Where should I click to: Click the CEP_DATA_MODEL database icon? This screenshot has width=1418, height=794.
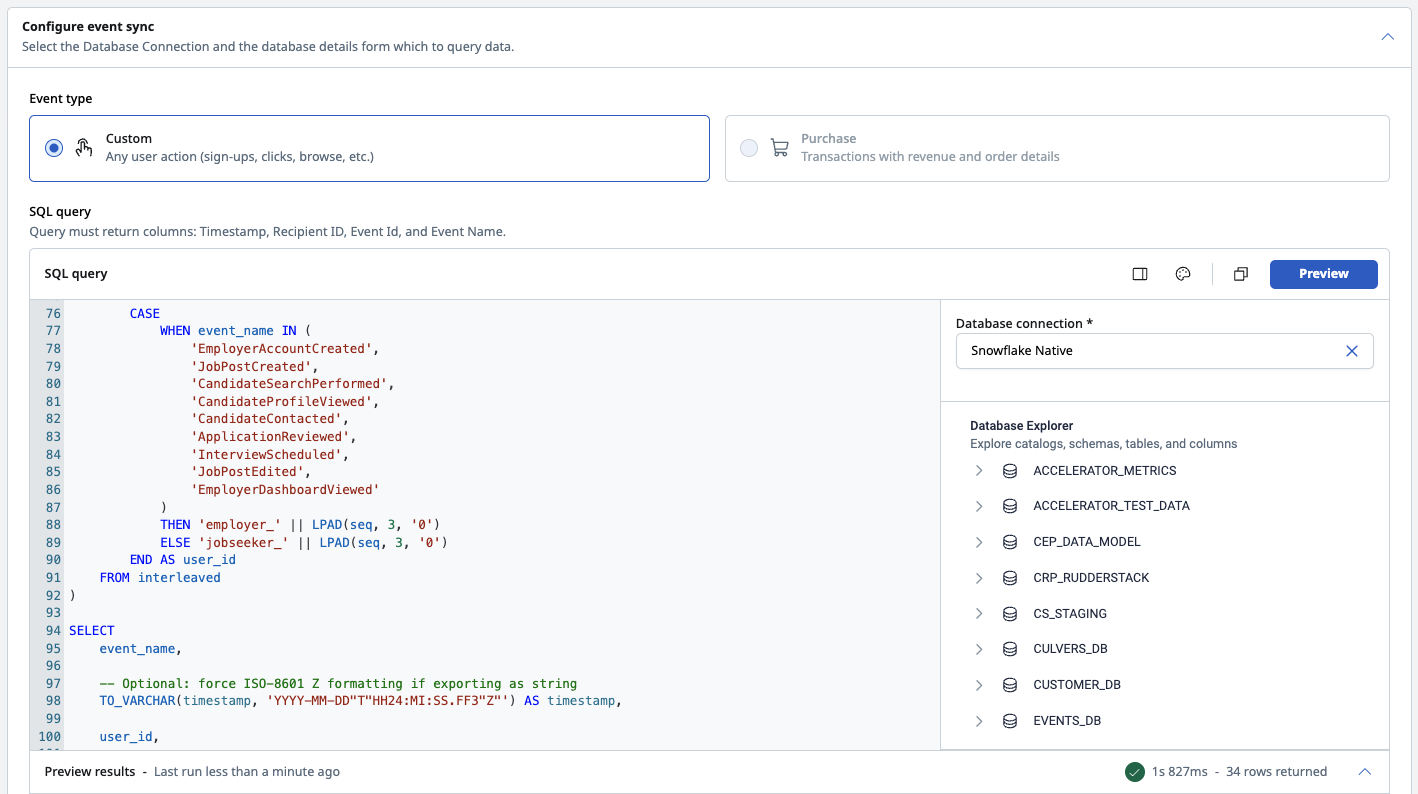point(1010,542)
